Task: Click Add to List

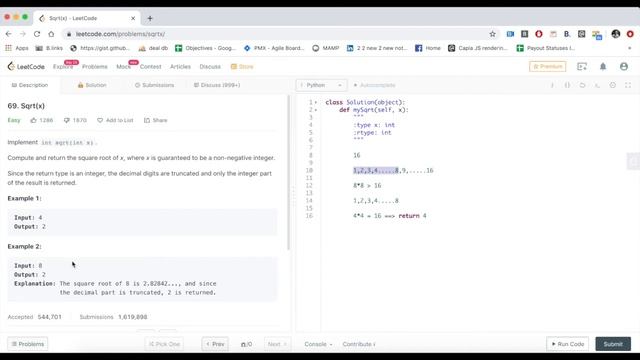Action: pyautogui.click(x=115, y=120)
